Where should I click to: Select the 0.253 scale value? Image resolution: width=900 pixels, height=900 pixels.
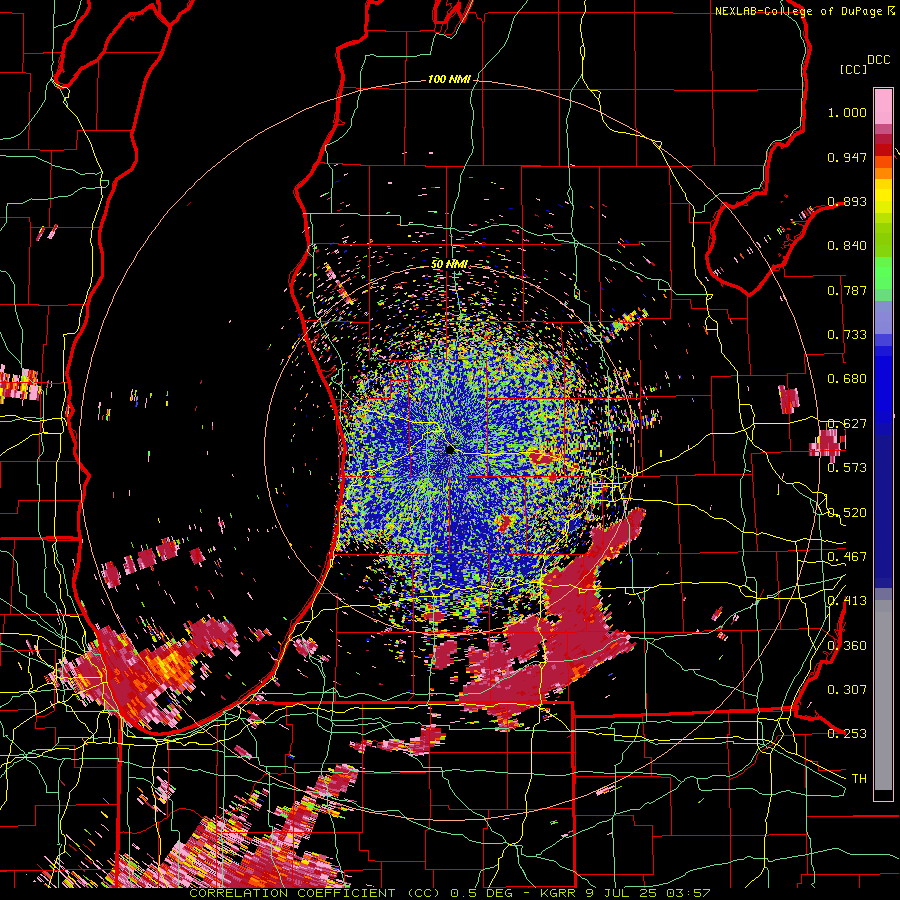point(847,734)
